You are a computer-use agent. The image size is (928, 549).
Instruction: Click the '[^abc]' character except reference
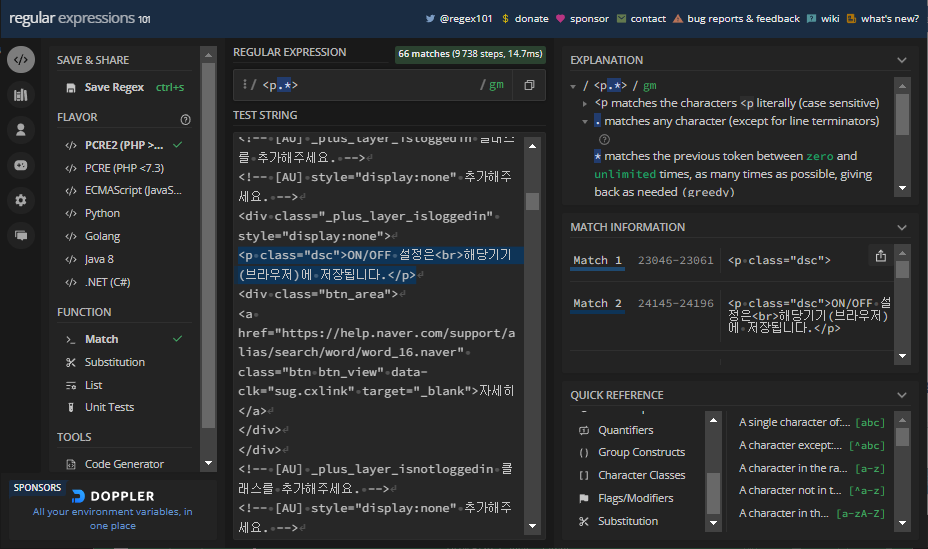click(866, 445)
